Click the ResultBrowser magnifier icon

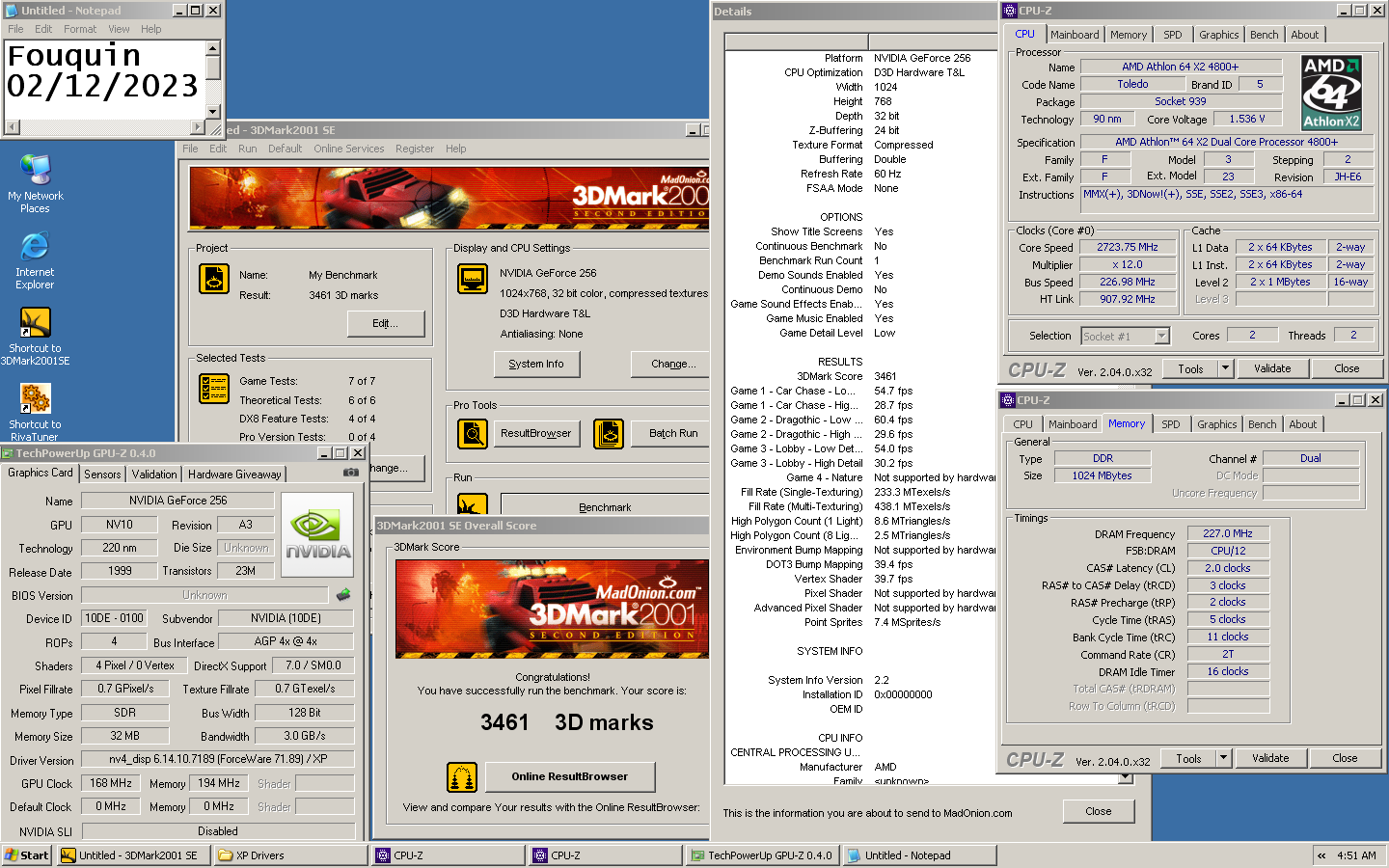tap(473, 434)
